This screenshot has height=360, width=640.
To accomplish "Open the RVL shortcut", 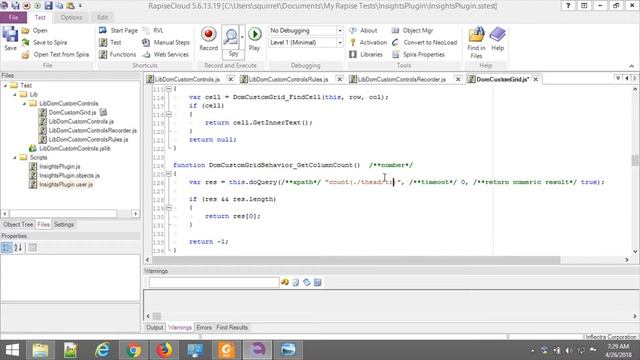I will 153,31.
